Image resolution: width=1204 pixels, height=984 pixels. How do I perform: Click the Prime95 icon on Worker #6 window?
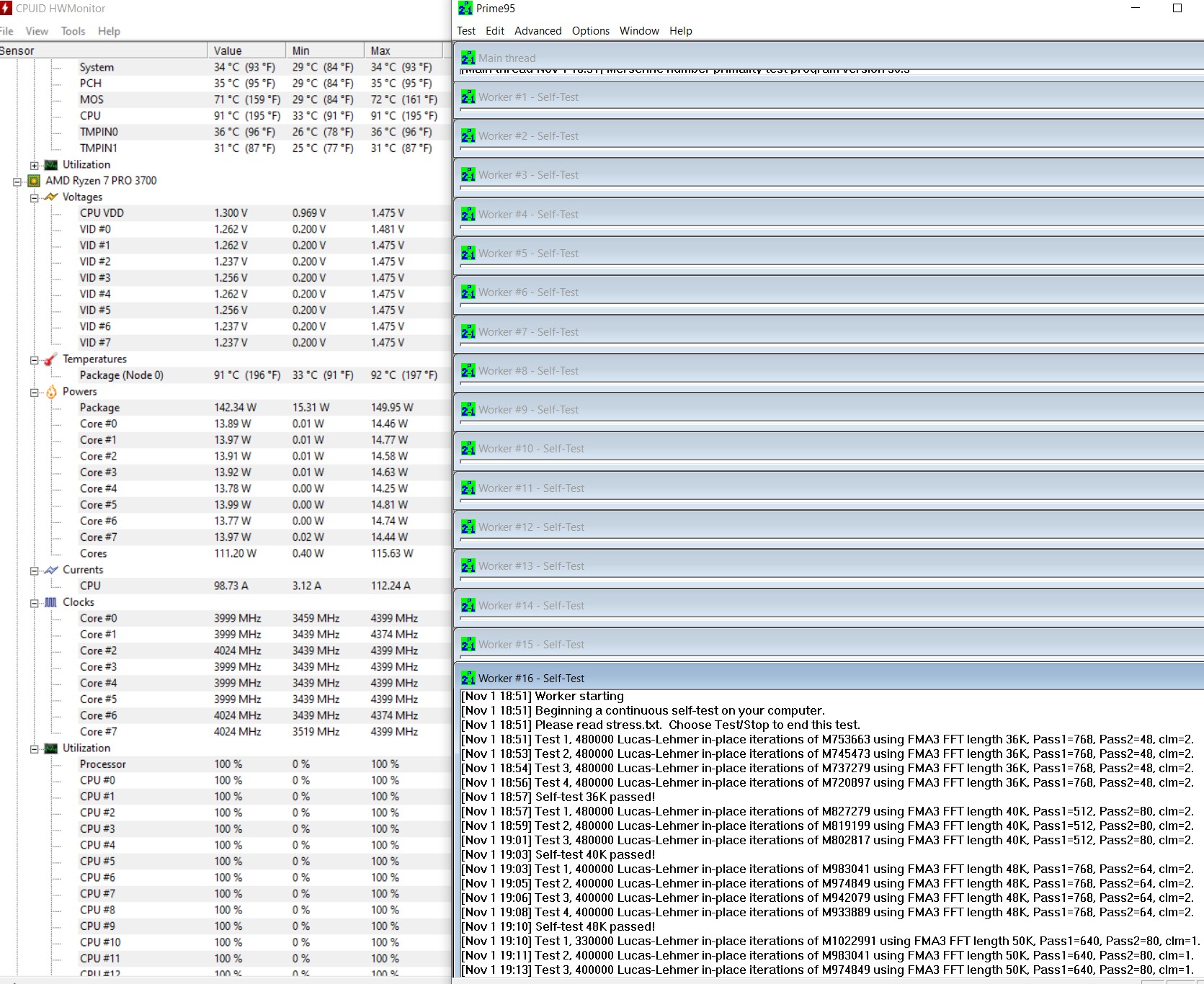(x=468, y=292)
